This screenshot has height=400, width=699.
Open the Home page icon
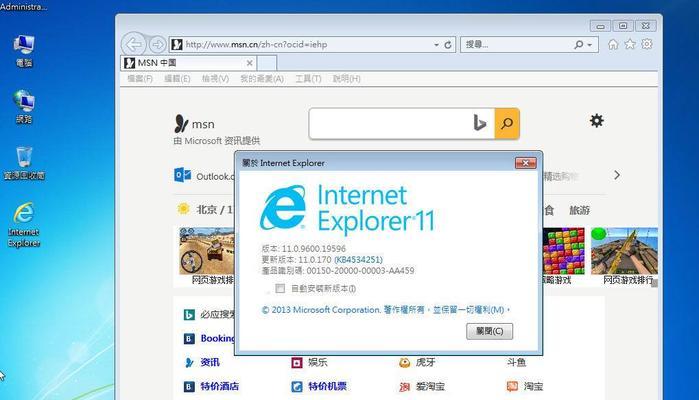[613, 44]
